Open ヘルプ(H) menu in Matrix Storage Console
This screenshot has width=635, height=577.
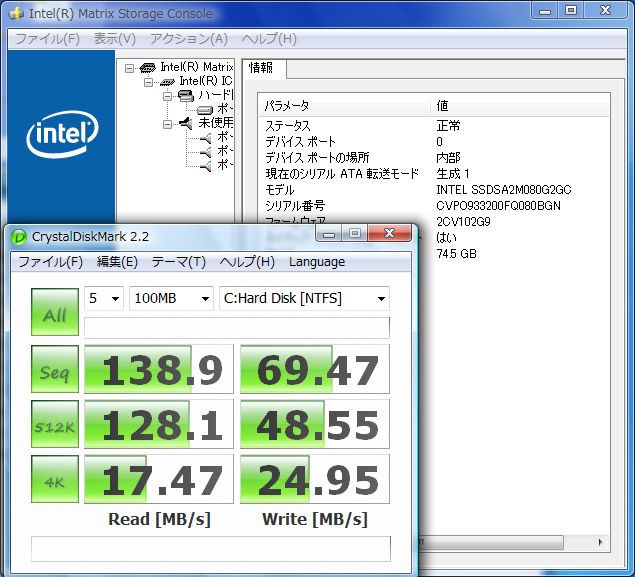tap(269, 39)
